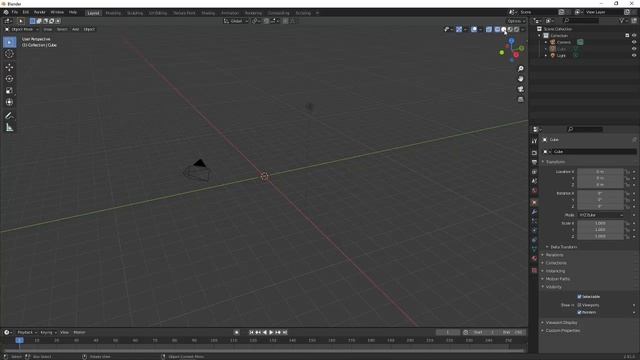
Task: Select the Select Box tool
Action: [9, 42]
